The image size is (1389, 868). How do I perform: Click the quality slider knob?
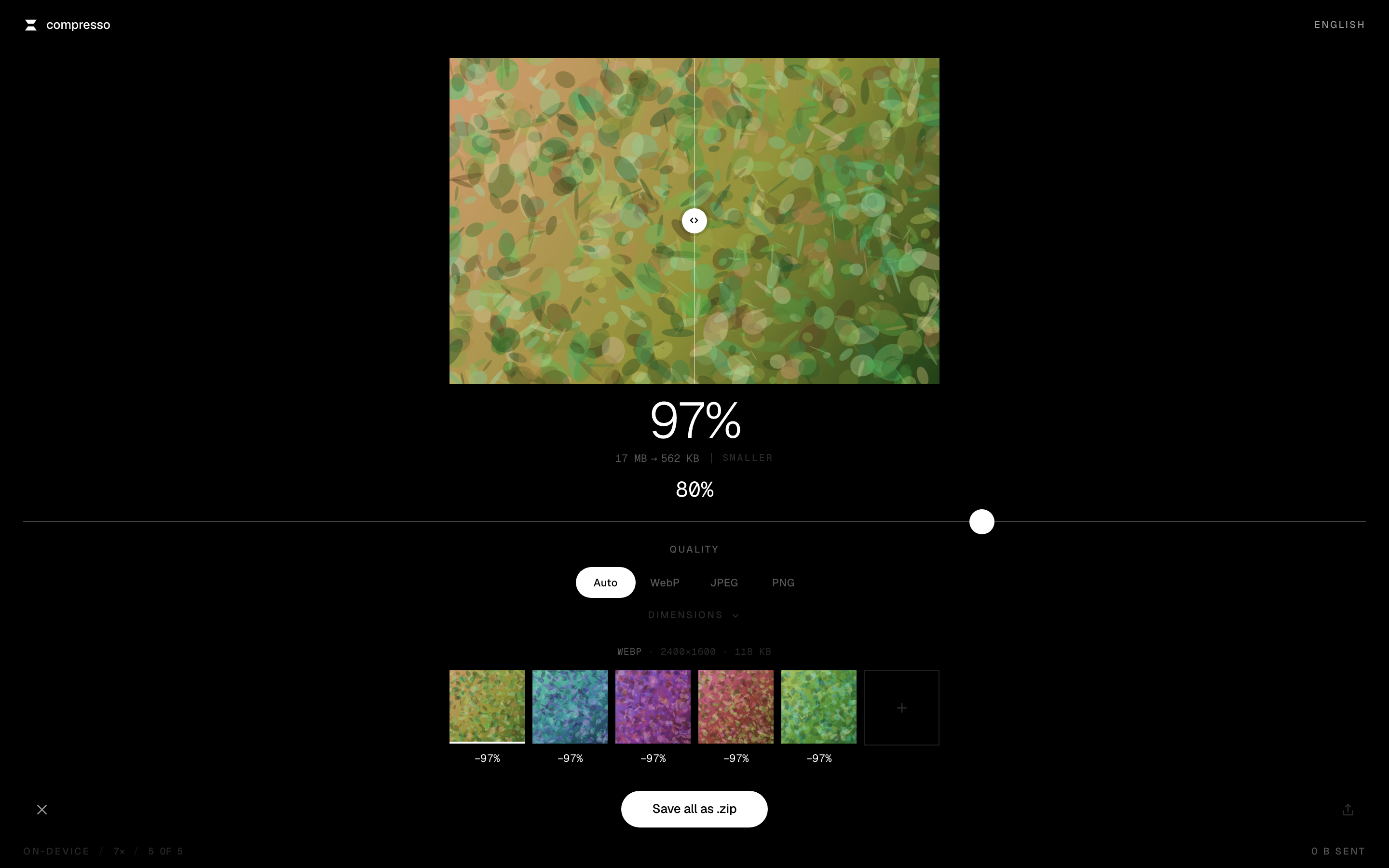pyautogui.click(x=981, y=522)
